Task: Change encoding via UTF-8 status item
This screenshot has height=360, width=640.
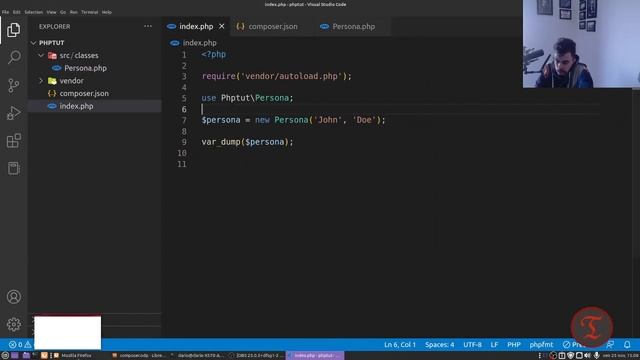Action: pos(472,345)
